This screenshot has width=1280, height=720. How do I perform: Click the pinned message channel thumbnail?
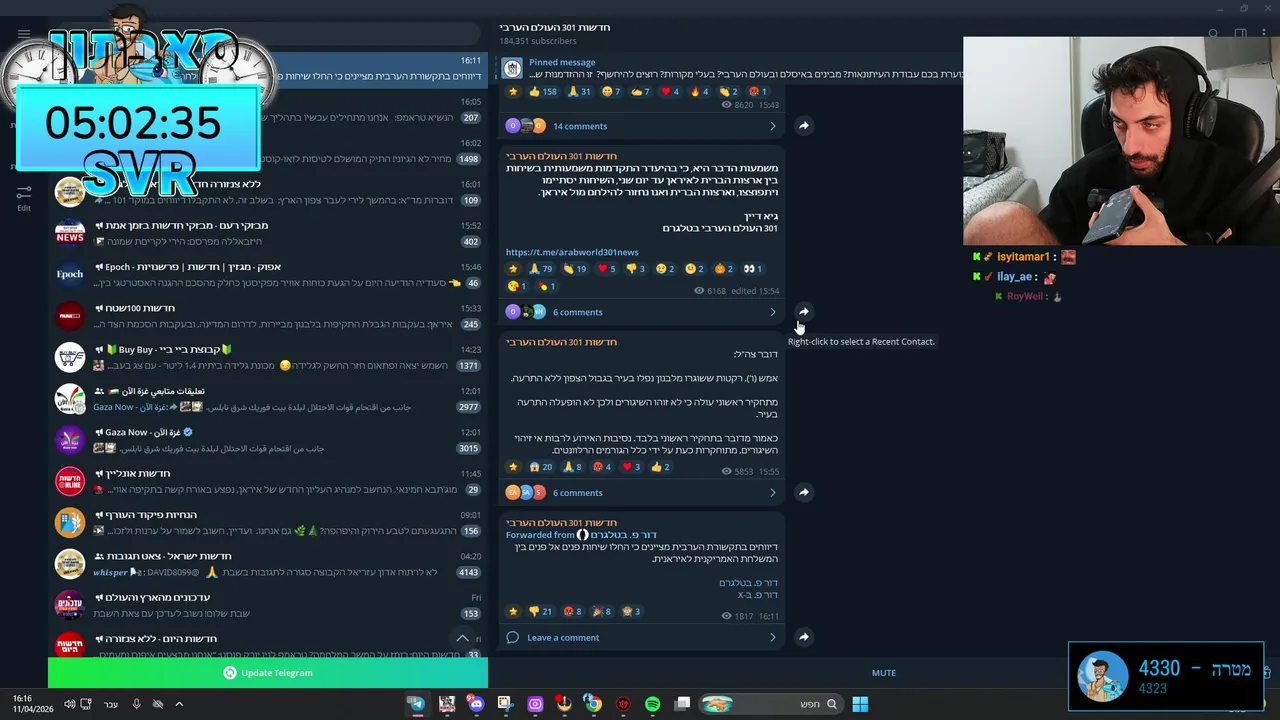click(x=512, y=68)
